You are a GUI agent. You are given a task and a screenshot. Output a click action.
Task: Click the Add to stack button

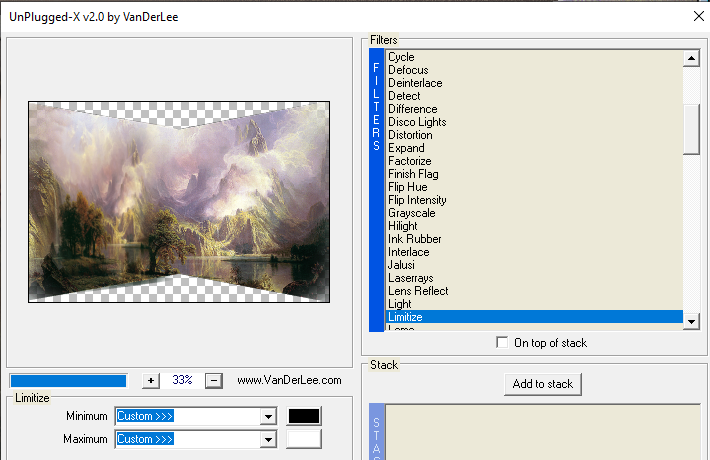[x=542, y=384]
